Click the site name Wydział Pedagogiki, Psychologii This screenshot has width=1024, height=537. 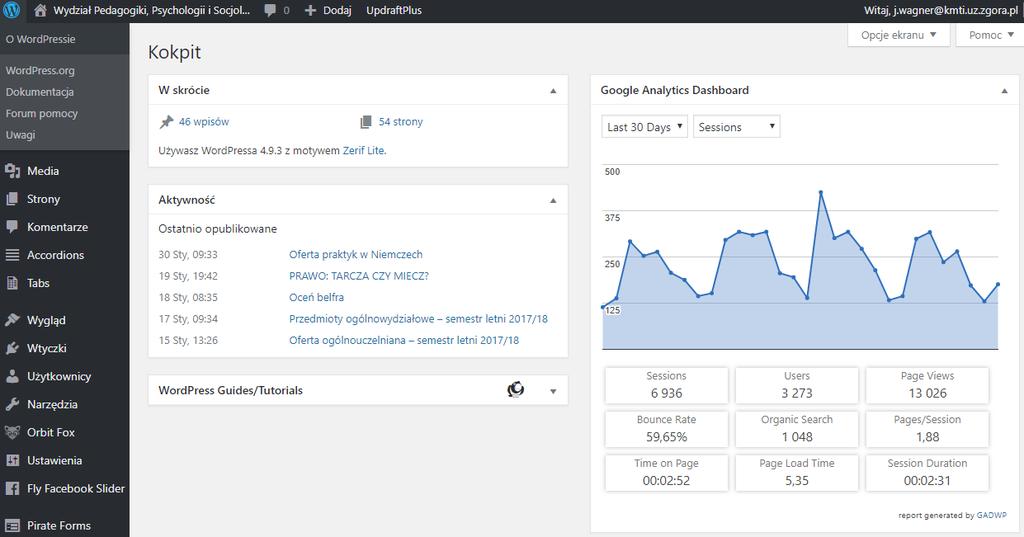(x=152, y=10)
